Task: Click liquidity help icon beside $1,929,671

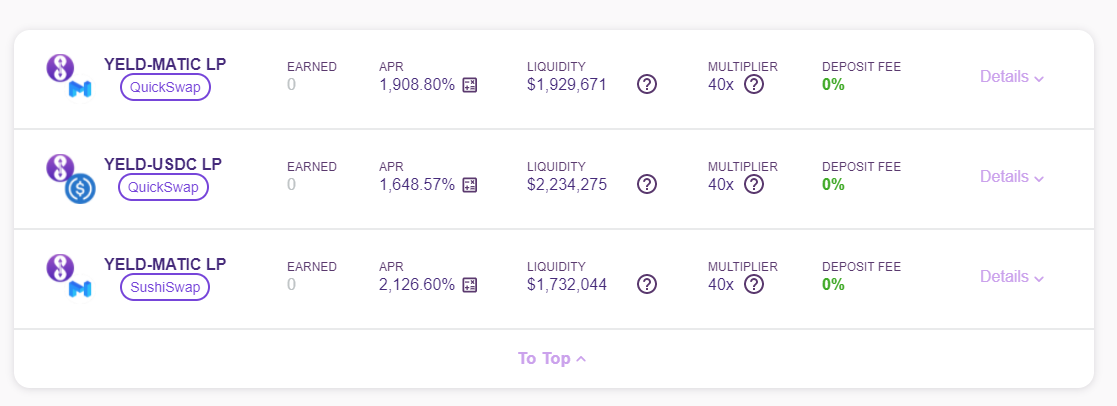Action: click(x=646, y=84)
